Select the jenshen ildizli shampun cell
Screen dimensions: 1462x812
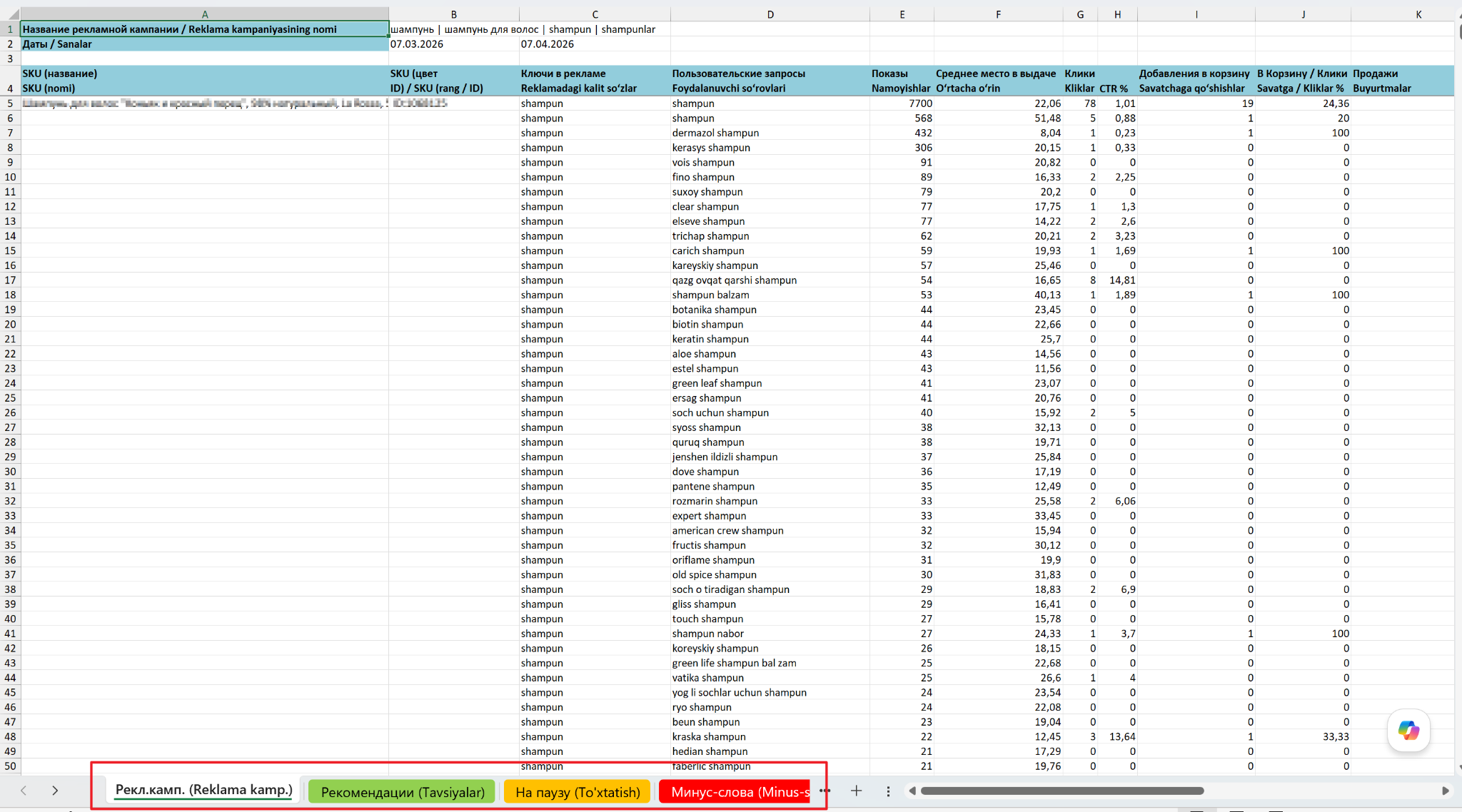coord(770,457)
